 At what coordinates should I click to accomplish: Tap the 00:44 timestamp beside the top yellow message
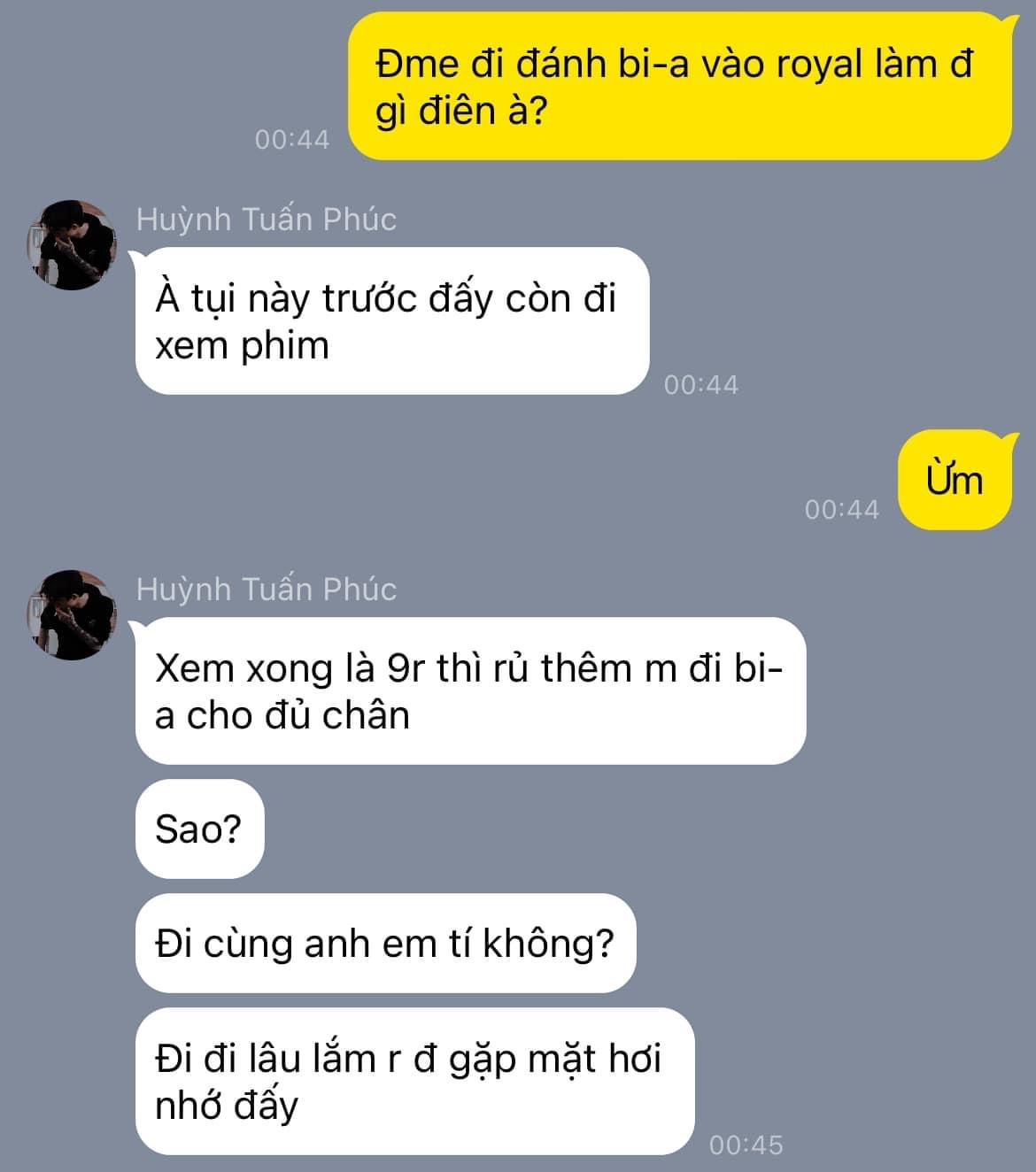pyautogui.click(x=292, y=140)
